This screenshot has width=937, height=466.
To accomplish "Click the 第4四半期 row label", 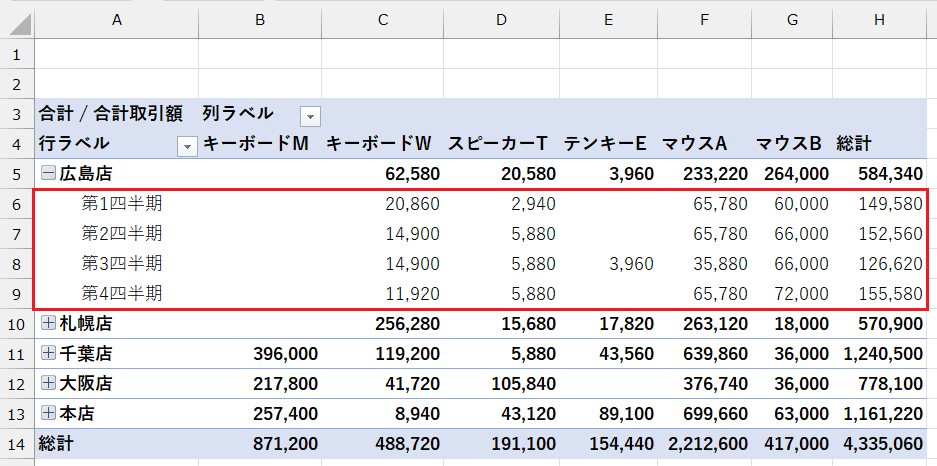I will pos(122,294).
